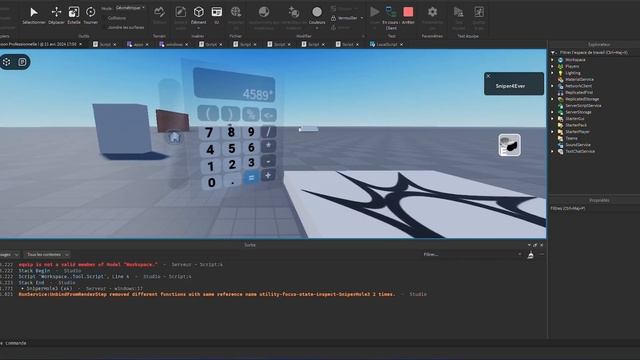This screenshot has width=640, height=360.
Task: Click the red equip error line
Action: click(88, 264)
